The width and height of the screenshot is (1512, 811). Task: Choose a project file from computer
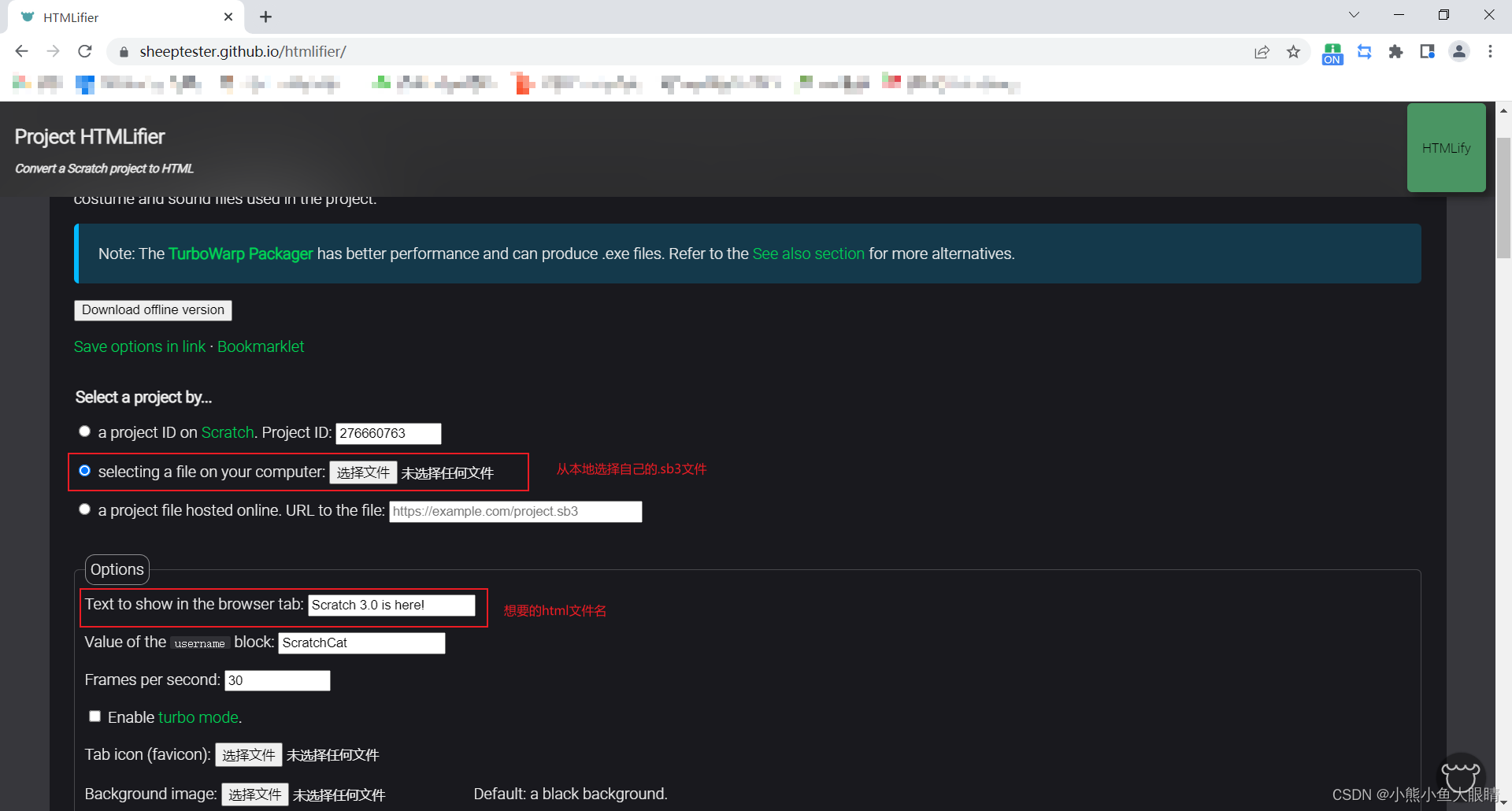coord(363,472)
